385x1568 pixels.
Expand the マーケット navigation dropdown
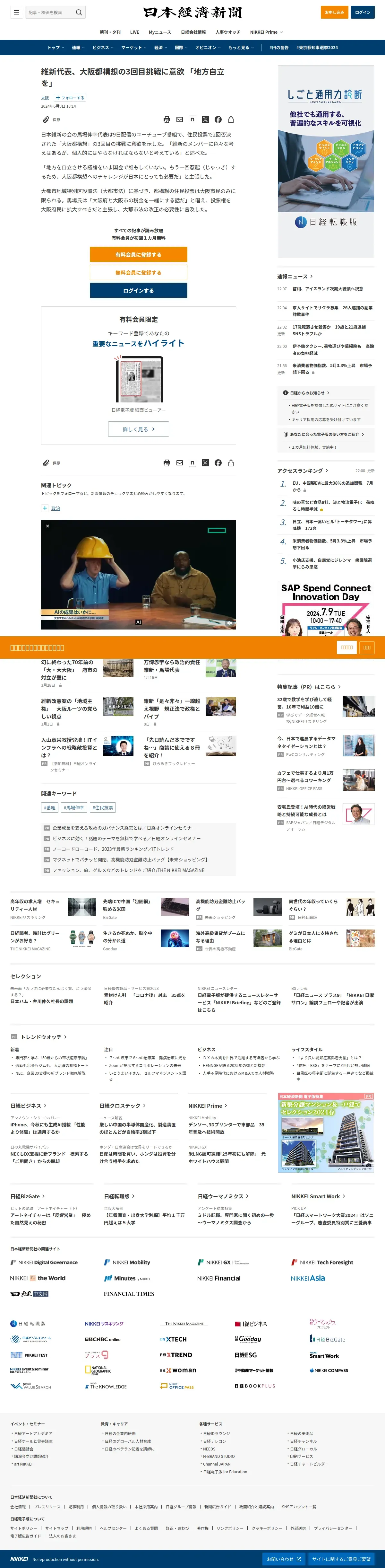coord(133,48)
